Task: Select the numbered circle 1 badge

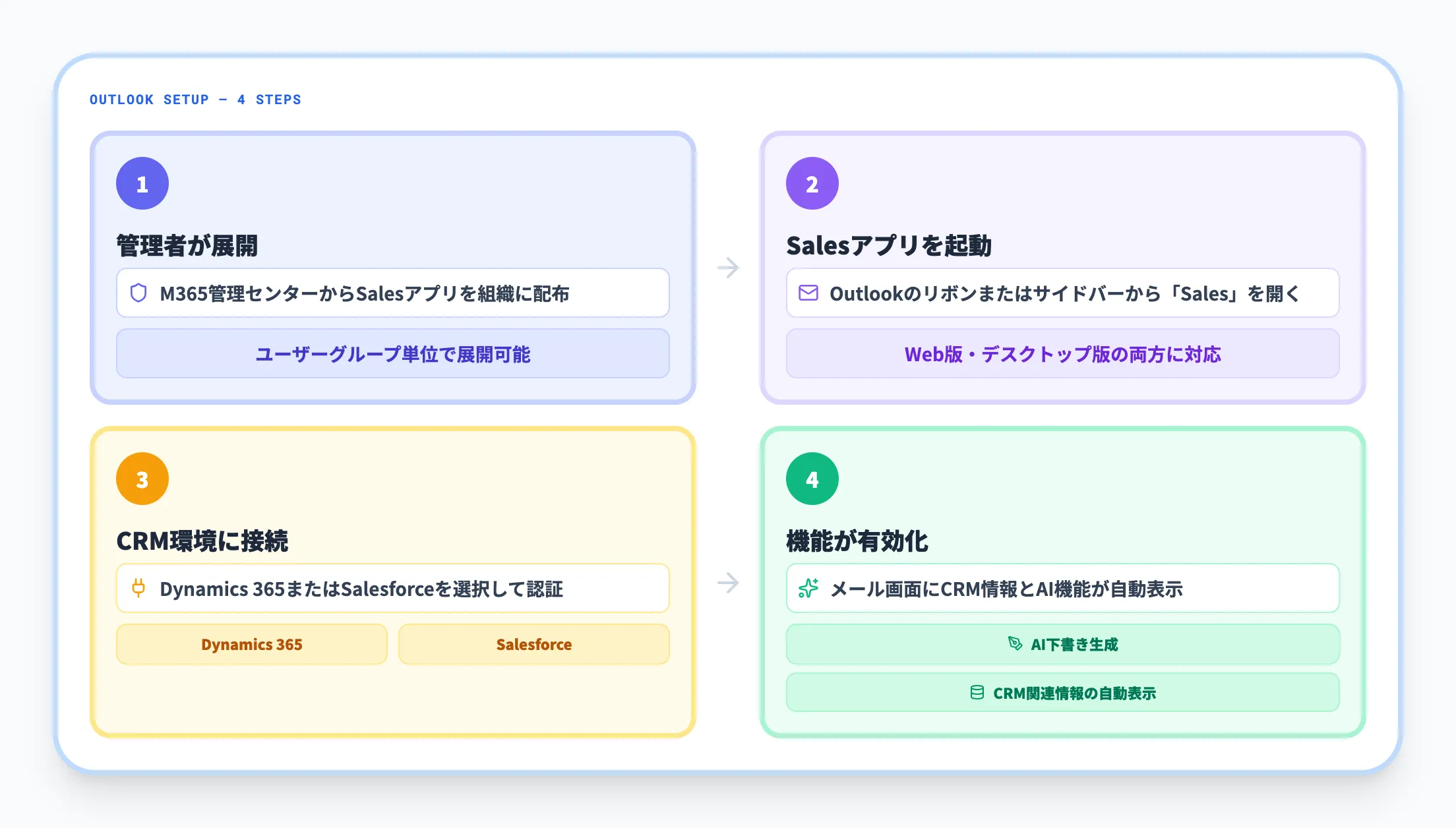Action: [x=142, y=183]
